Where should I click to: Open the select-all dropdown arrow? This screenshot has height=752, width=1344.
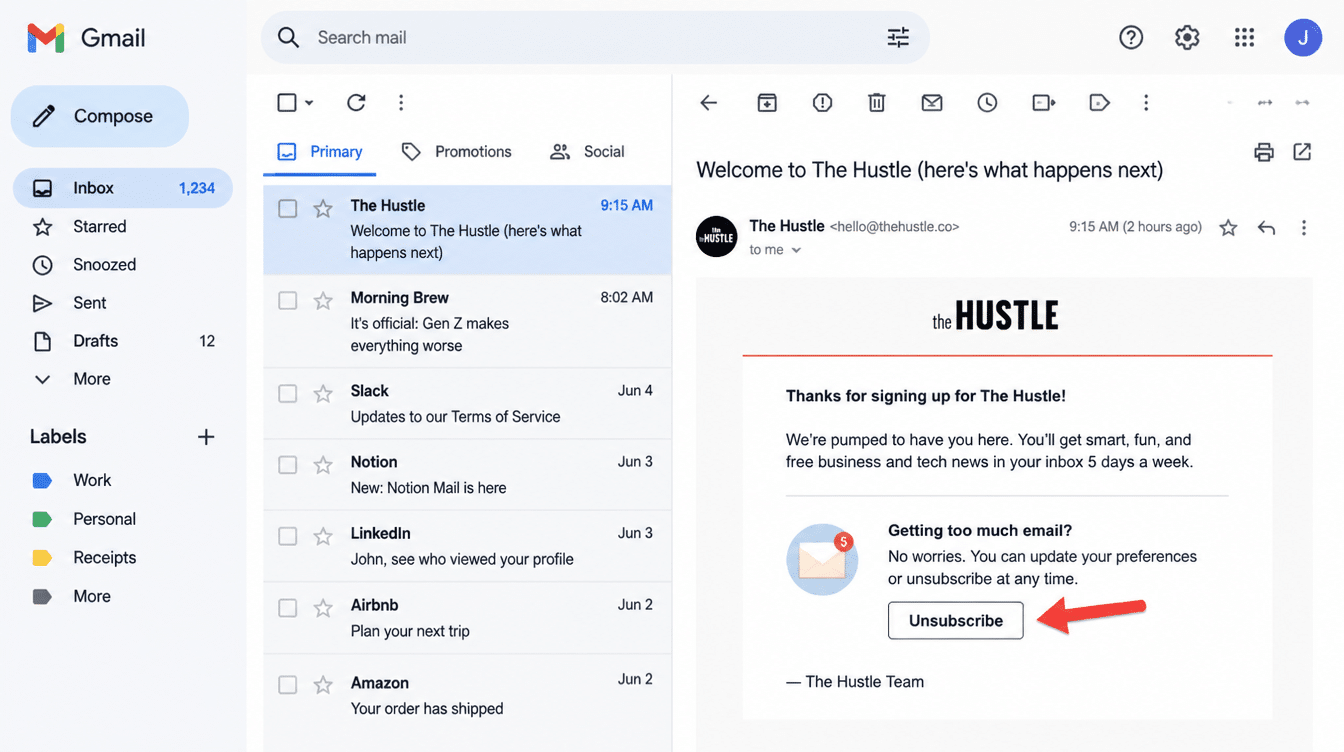point(309,103)
